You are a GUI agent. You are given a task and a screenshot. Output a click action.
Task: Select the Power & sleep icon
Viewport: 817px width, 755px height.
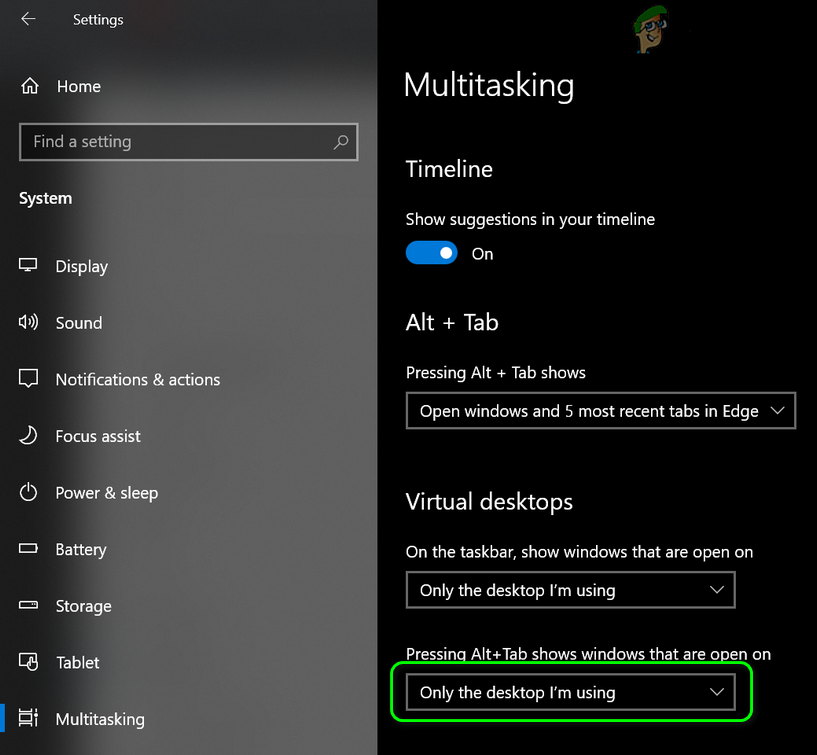click(28, 492)
